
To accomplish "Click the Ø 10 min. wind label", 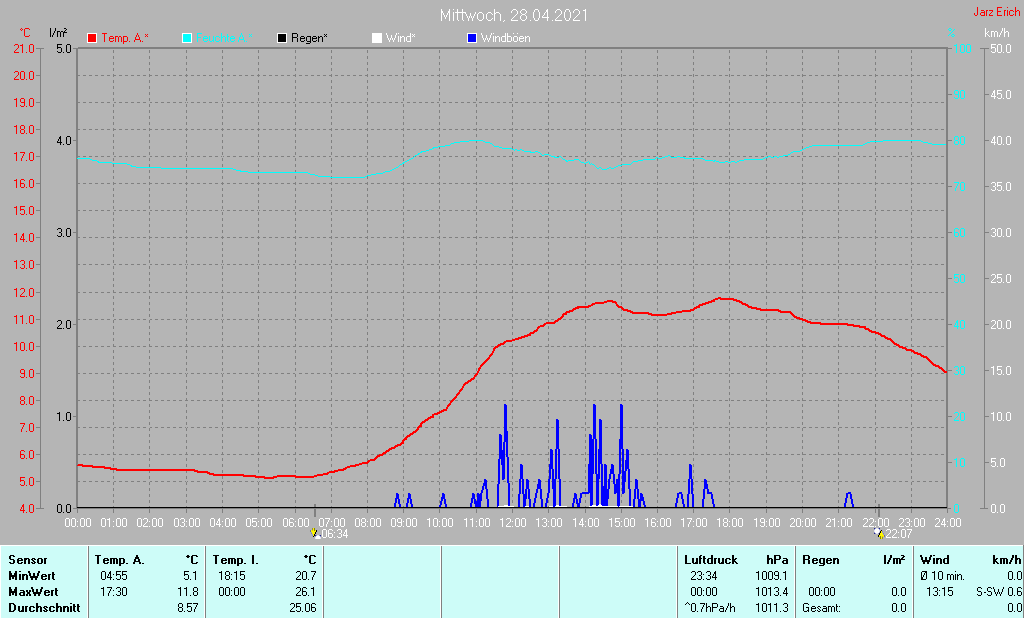I will (x=942, y=576).
